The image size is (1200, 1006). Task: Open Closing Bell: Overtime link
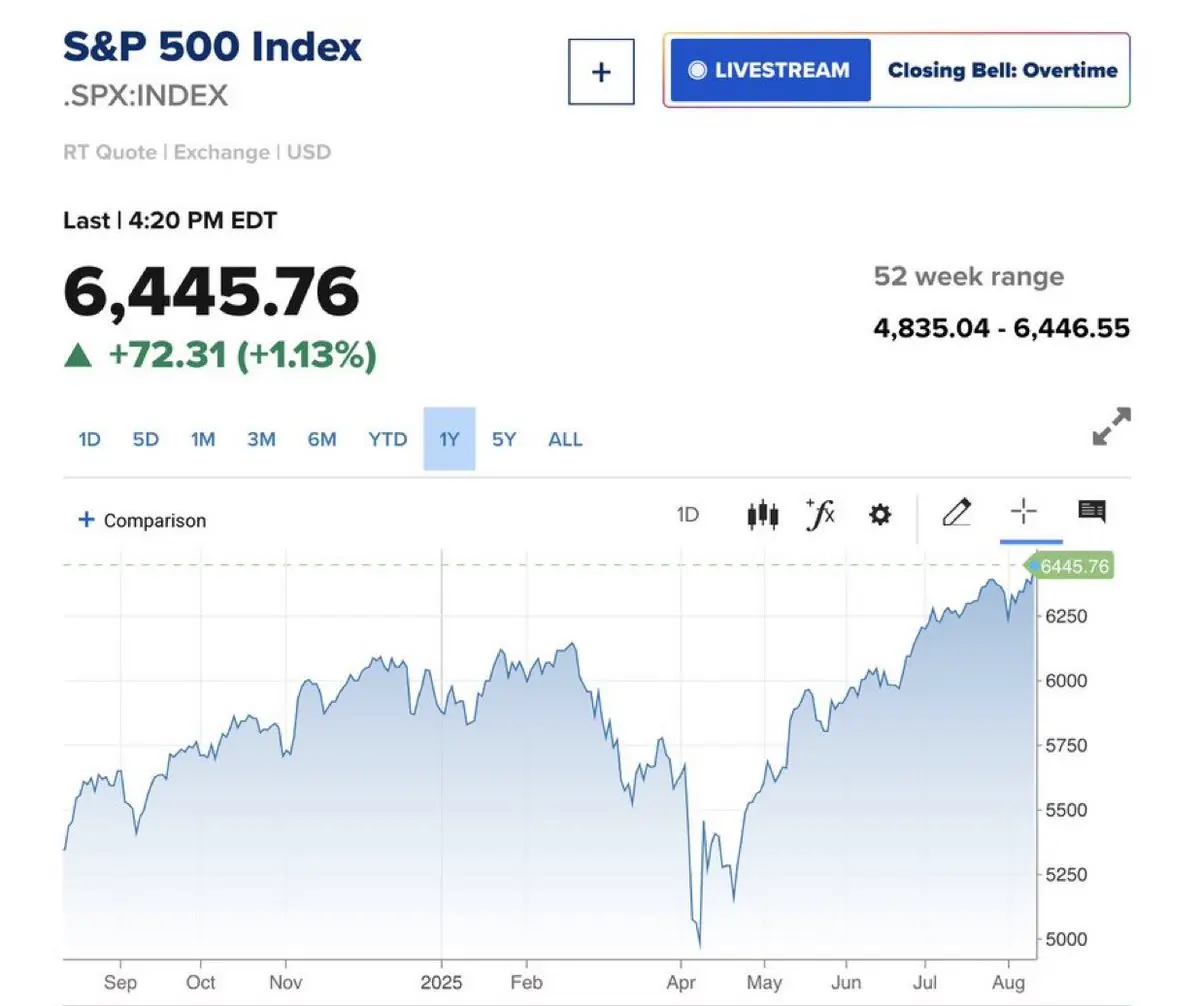tap(1002, 70)
